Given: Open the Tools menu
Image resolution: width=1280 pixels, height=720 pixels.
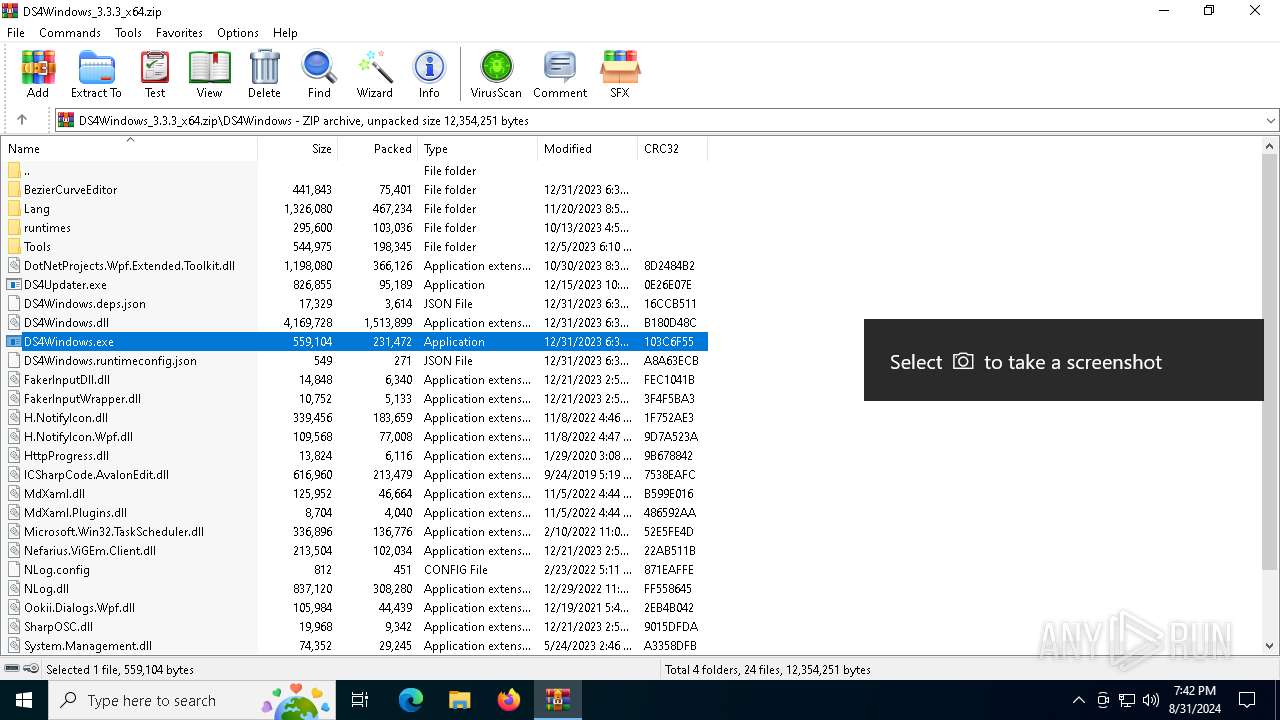Looking at the screenshot, I should [x=128, y=33].
